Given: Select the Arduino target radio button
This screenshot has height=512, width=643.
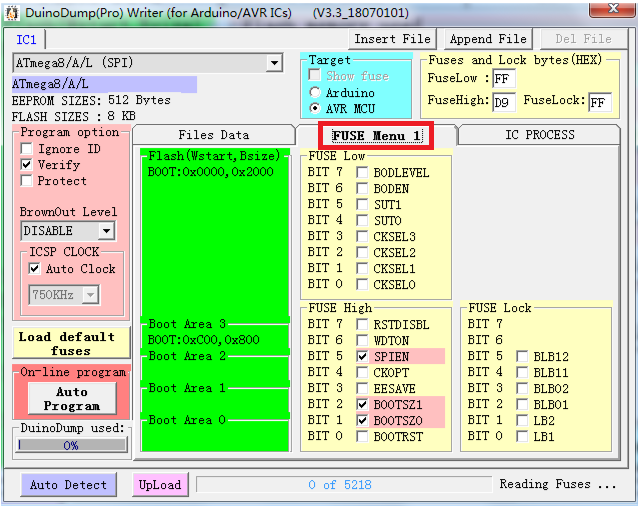Looking at the screenshot, I should pos(315,93).
